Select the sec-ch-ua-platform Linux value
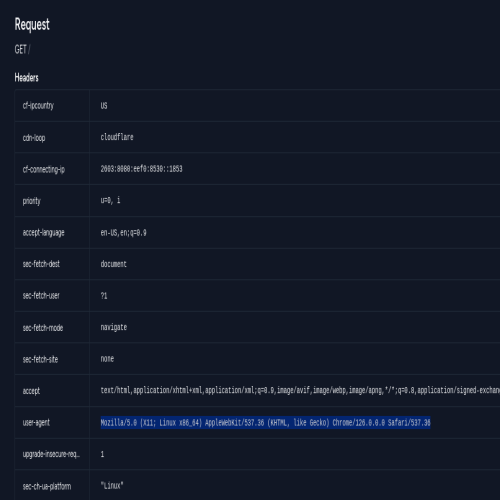500x500 pixels. pos(112,486)
